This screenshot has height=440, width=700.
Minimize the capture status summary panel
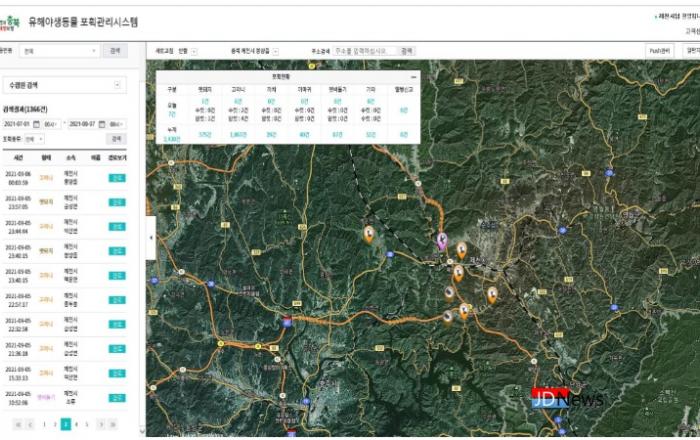point(413,76)
